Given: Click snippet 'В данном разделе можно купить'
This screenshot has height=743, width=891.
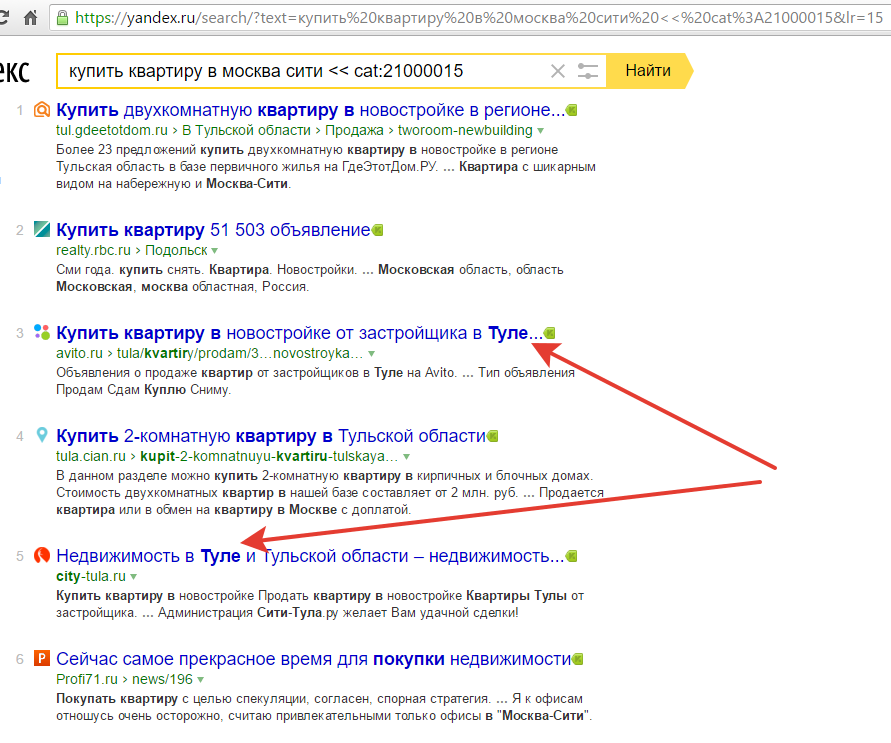Looking at the screenshot, I should click(x=157, y=476).
